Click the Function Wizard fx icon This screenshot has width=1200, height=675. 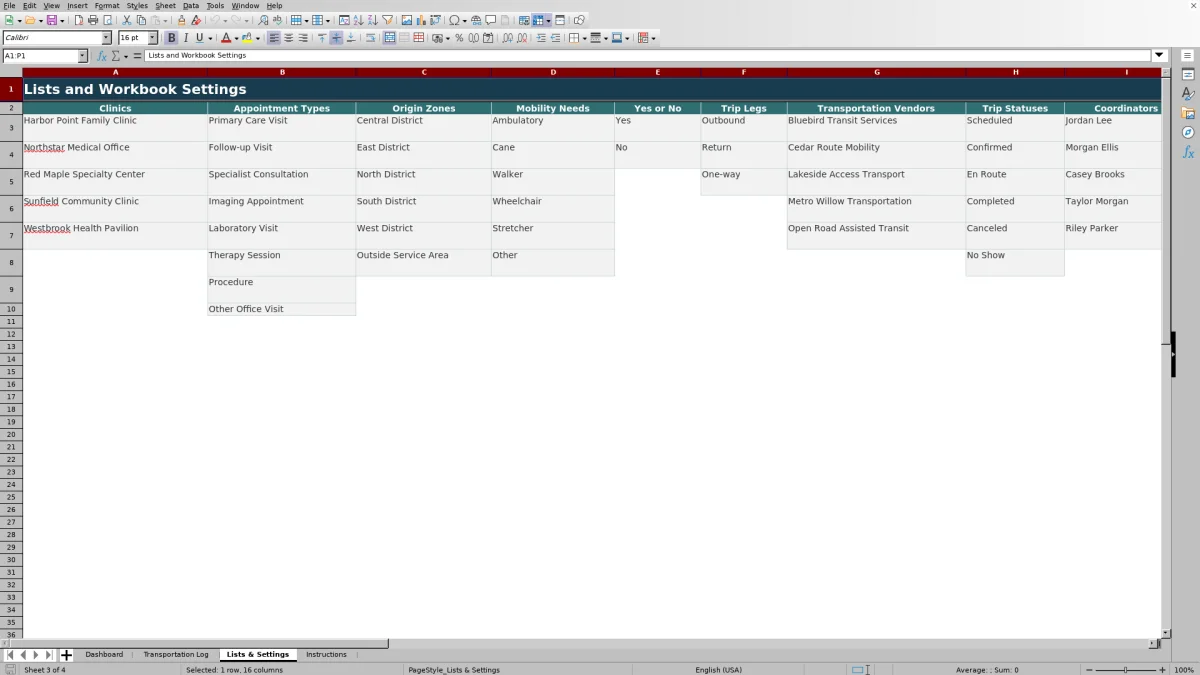[102, 56]
